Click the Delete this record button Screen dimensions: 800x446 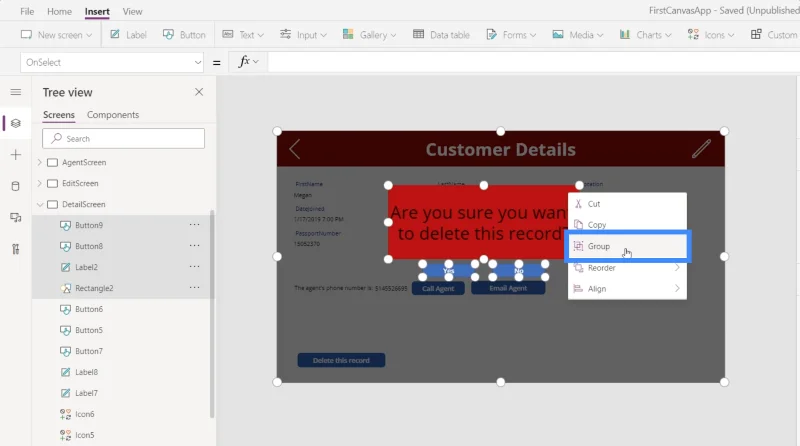[341, 360]
